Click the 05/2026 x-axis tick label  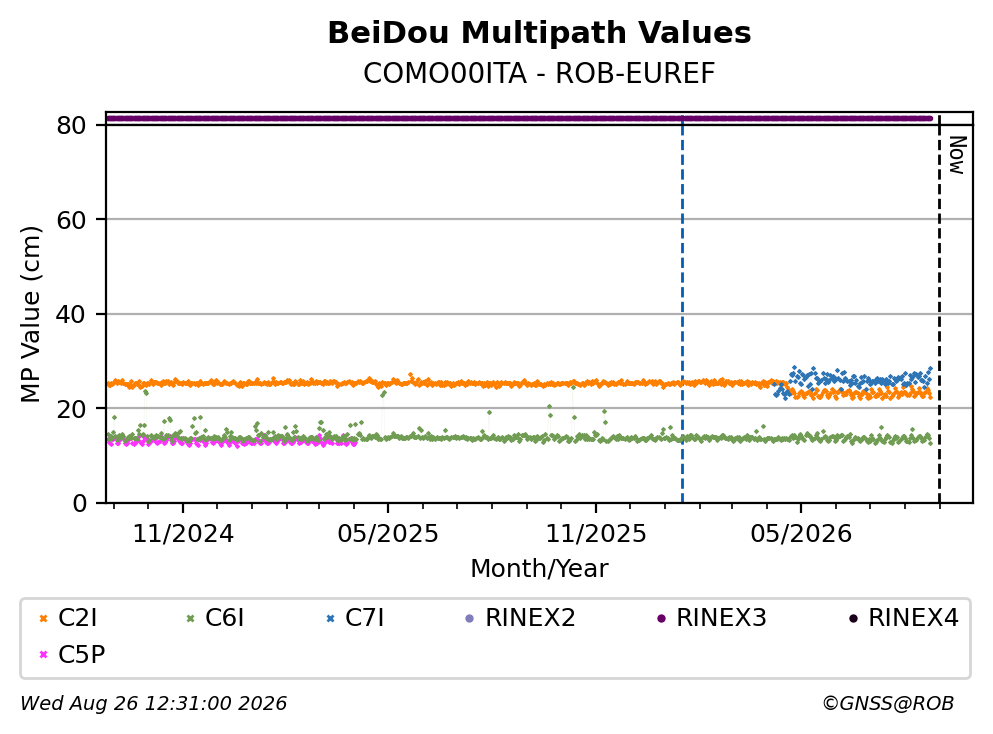pos(801,534)
